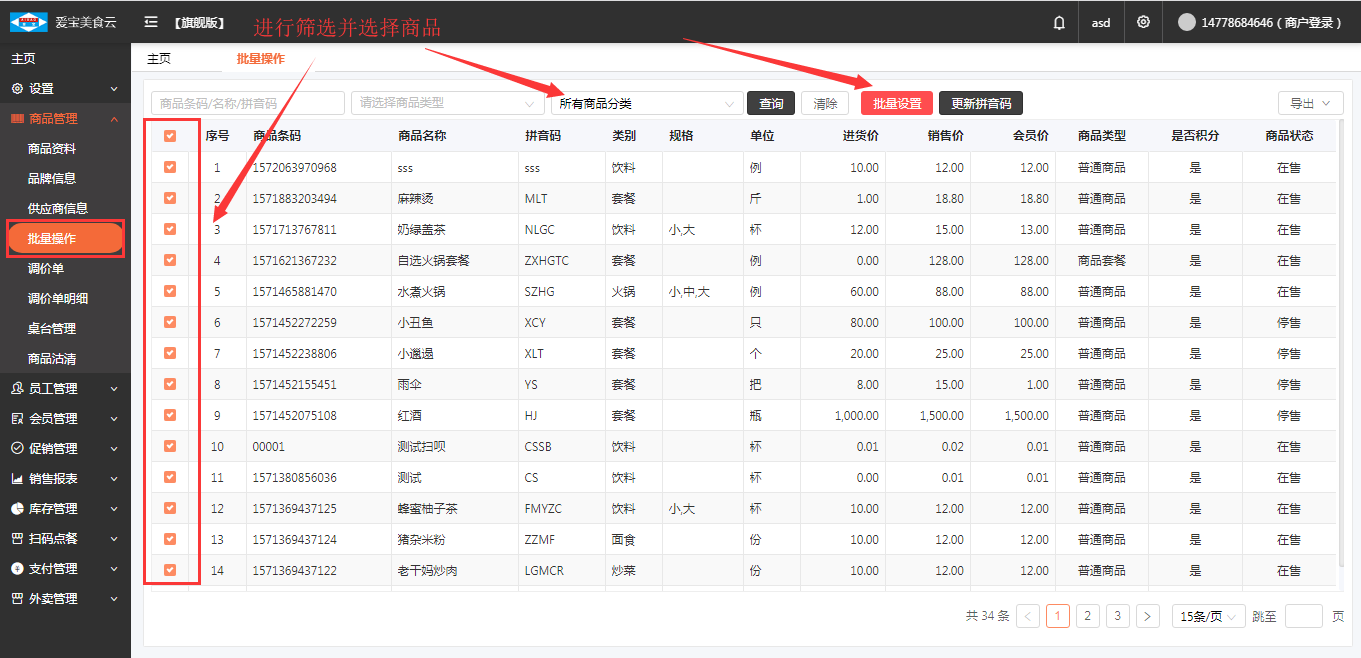The height and width of the screenshot is (658, 1361).
Task: Click the 商品条码/名称/拼音码 search field
Action: (x=247, y=103)
